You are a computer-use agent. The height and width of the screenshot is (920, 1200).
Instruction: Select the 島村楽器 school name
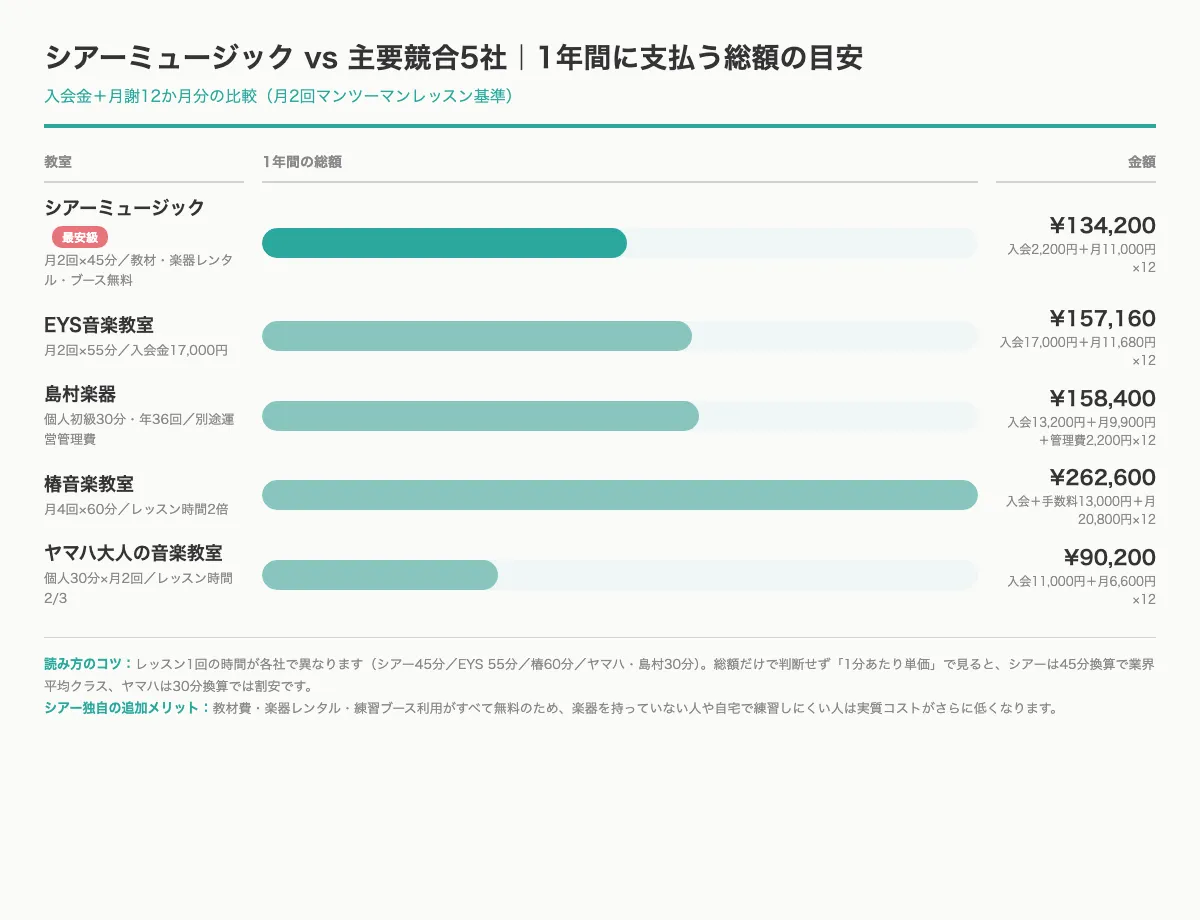coord(80,393)
